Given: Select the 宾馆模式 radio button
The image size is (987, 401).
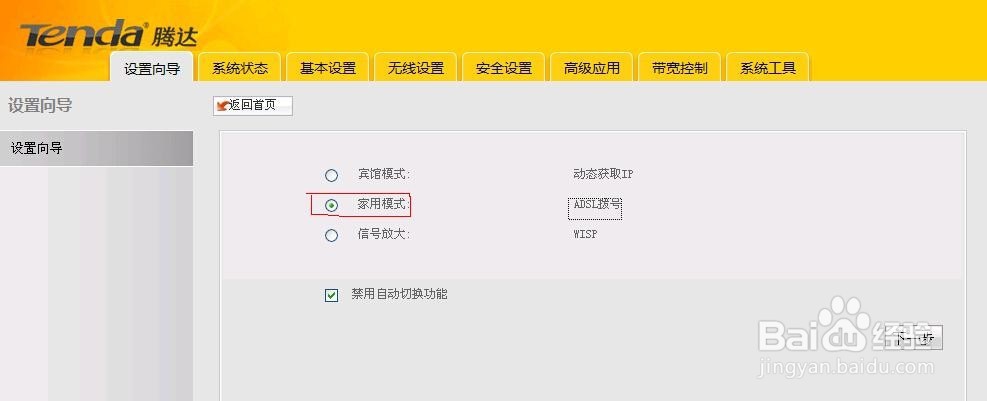Looking at the screenshot, I should click(331, 176).
